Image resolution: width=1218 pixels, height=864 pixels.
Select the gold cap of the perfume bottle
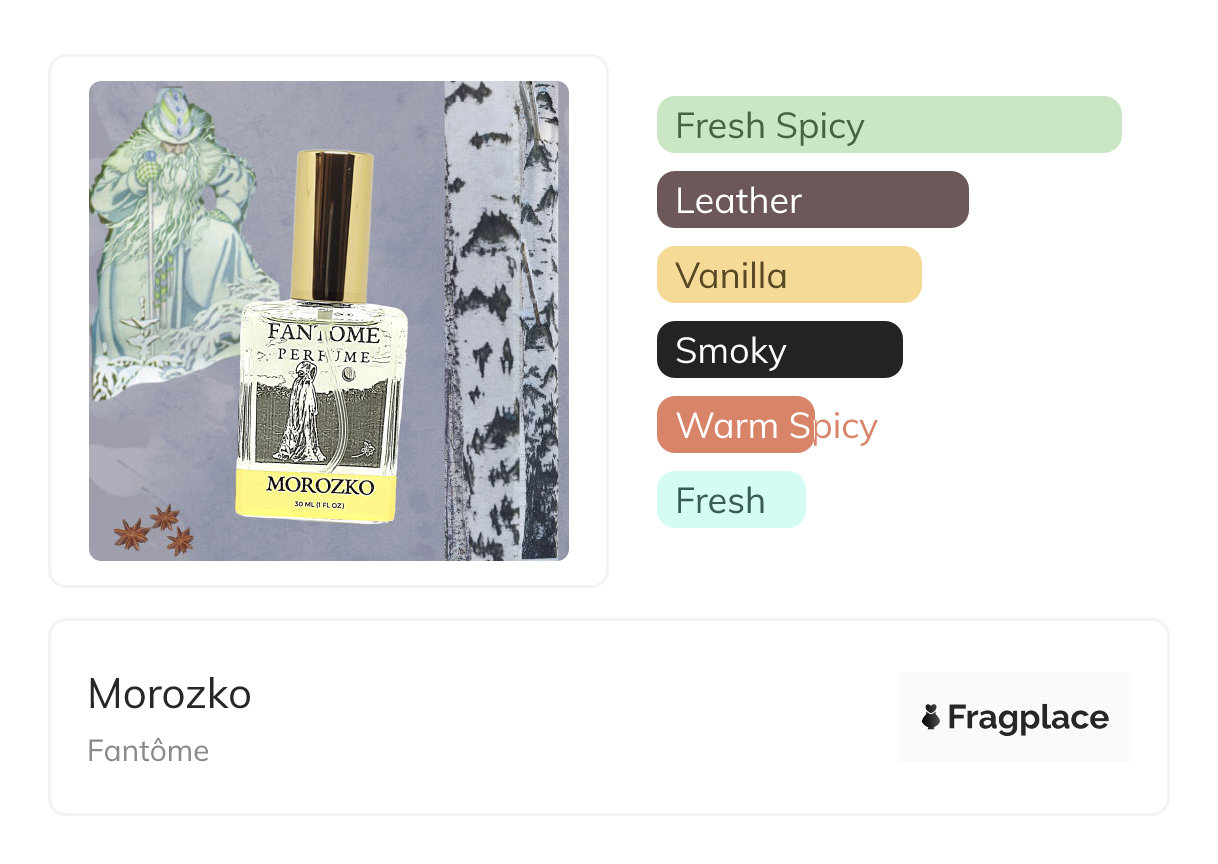[x=333, y=225]
